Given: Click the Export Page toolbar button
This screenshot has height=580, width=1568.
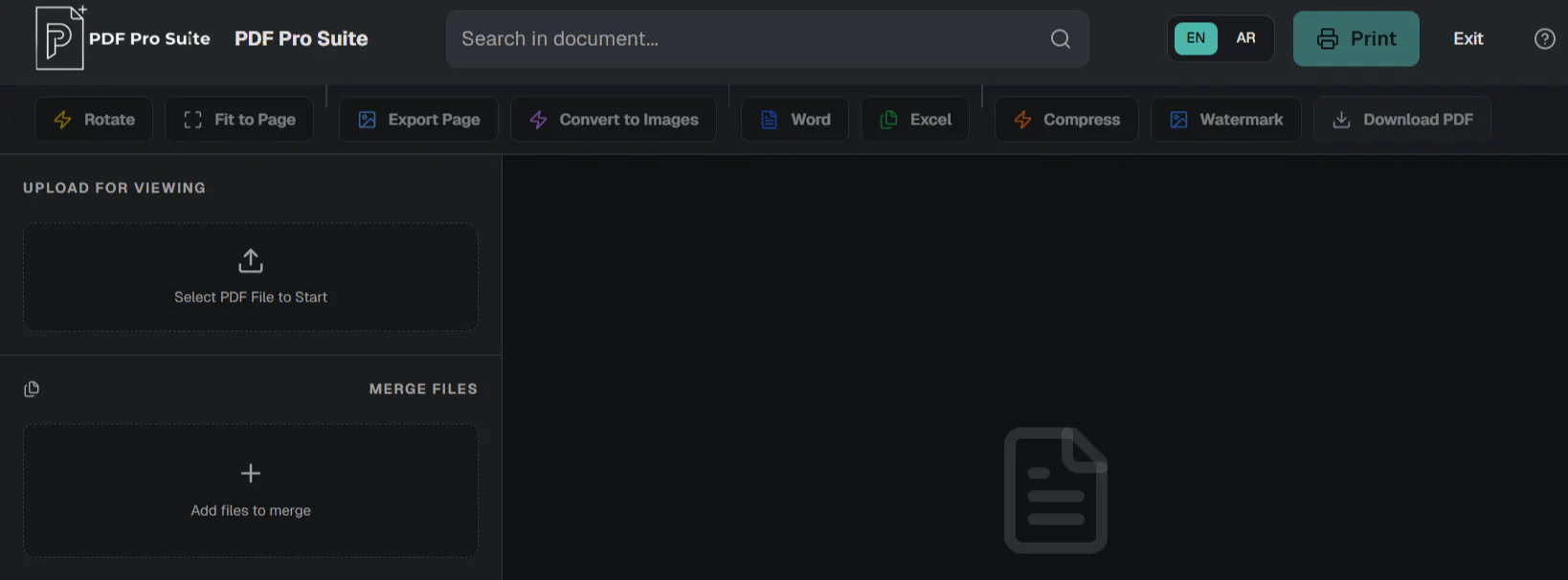Looking at the screenshot, I should tap(418, 120).
